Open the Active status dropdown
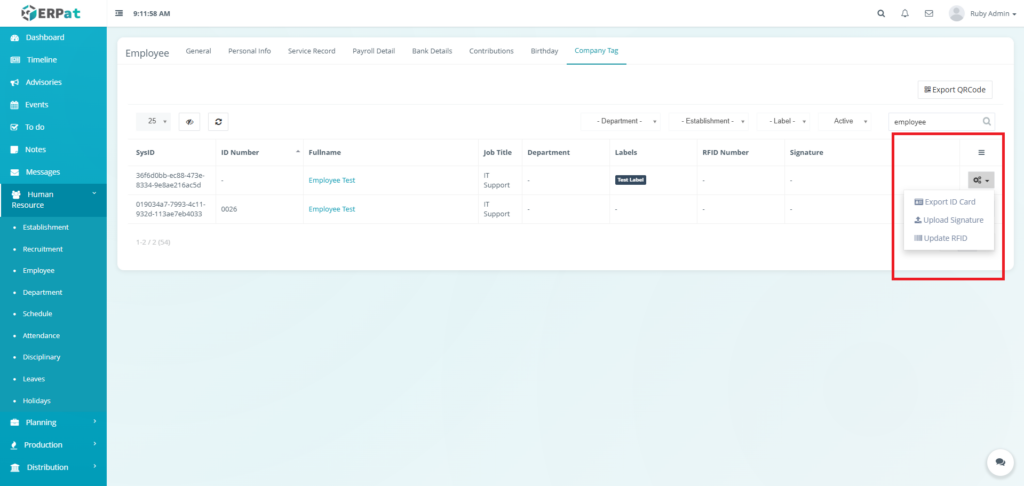1024x486 pixels. pyautogui.click(x=849, y=121)
